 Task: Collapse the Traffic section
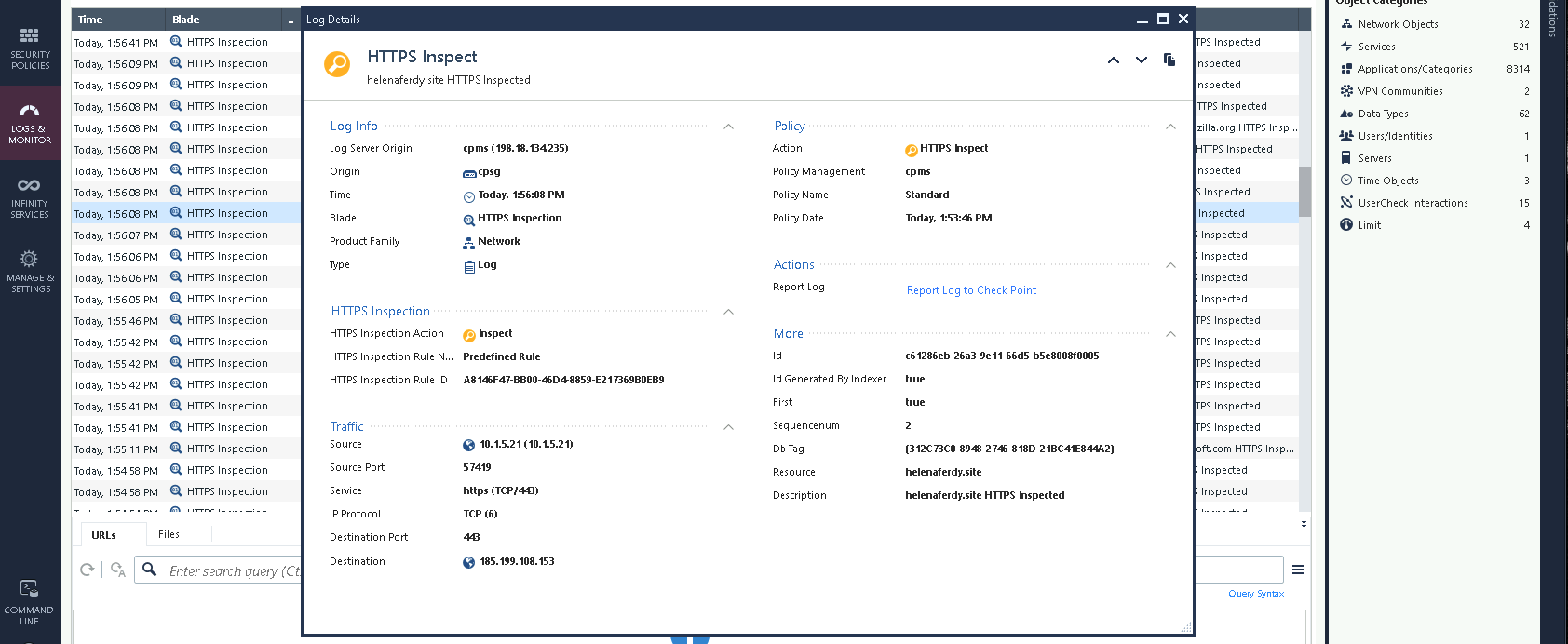pyautogui.click(x=728, y=427)
